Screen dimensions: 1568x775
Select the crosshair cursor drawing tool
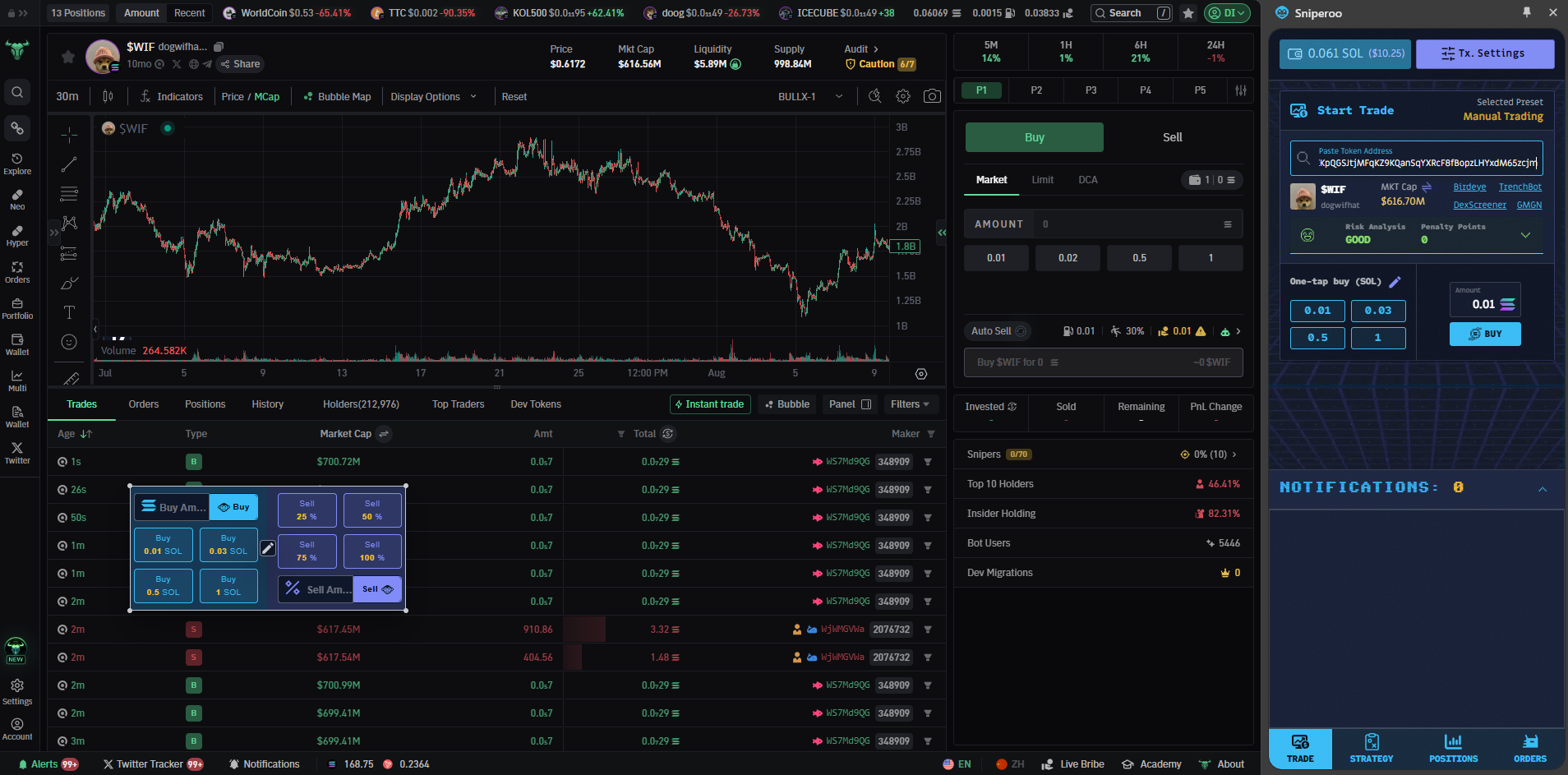(69, 134)
